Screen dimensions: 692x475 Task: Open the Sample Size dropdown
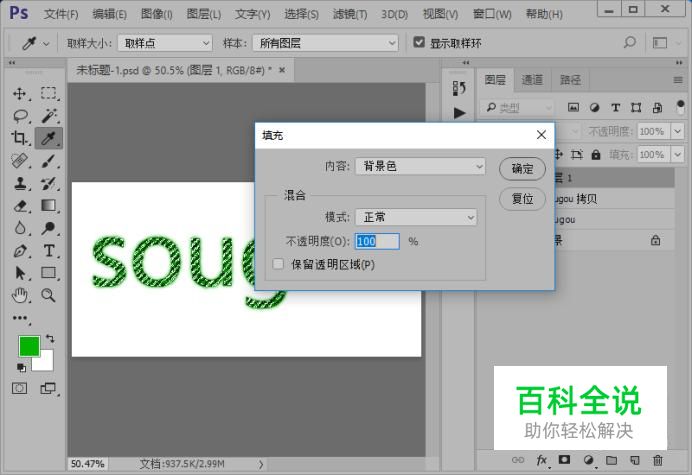click(x=165, y=43)
